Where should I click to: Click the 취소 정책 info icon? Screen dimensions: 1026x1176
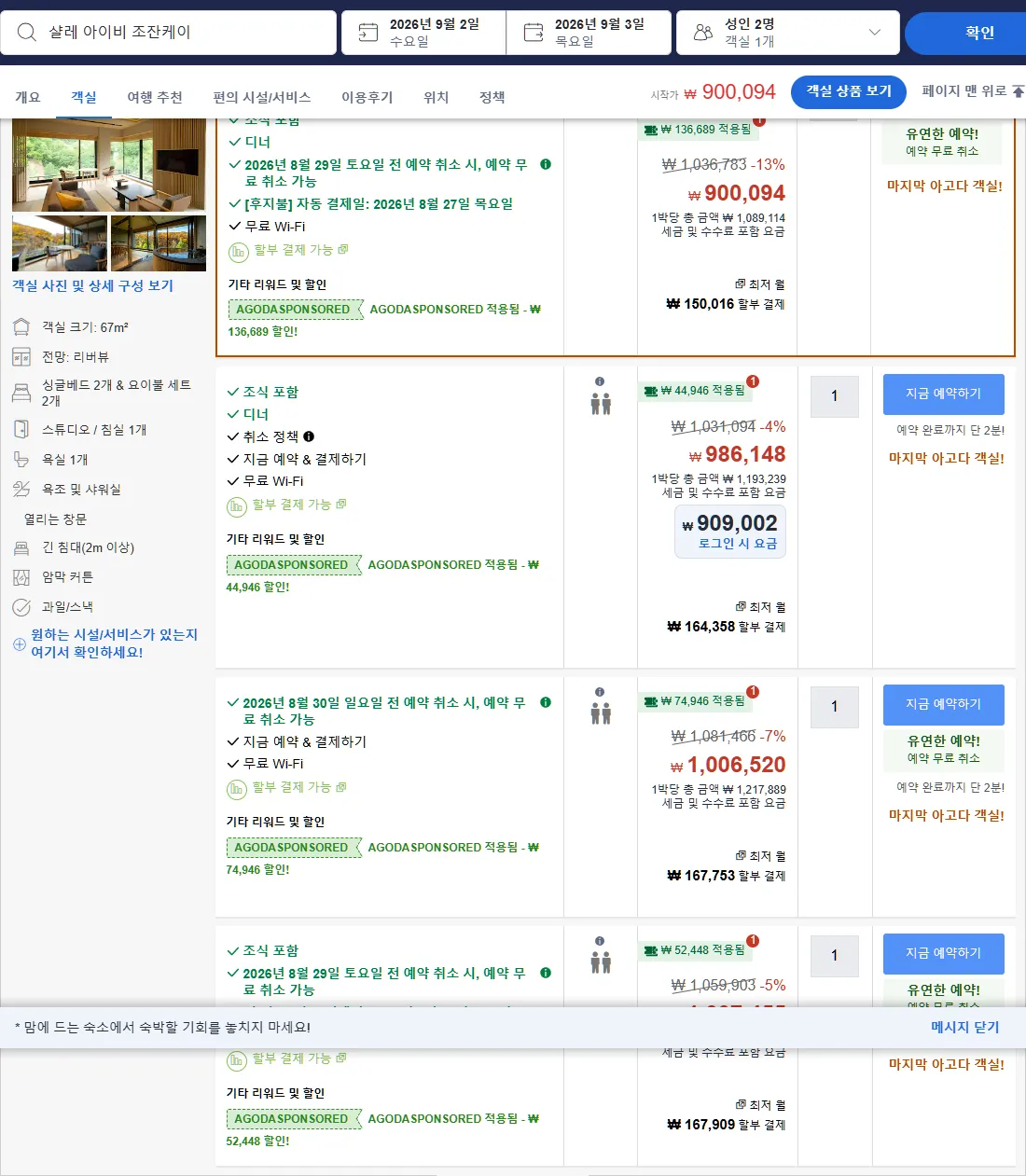tap(309, 436)
